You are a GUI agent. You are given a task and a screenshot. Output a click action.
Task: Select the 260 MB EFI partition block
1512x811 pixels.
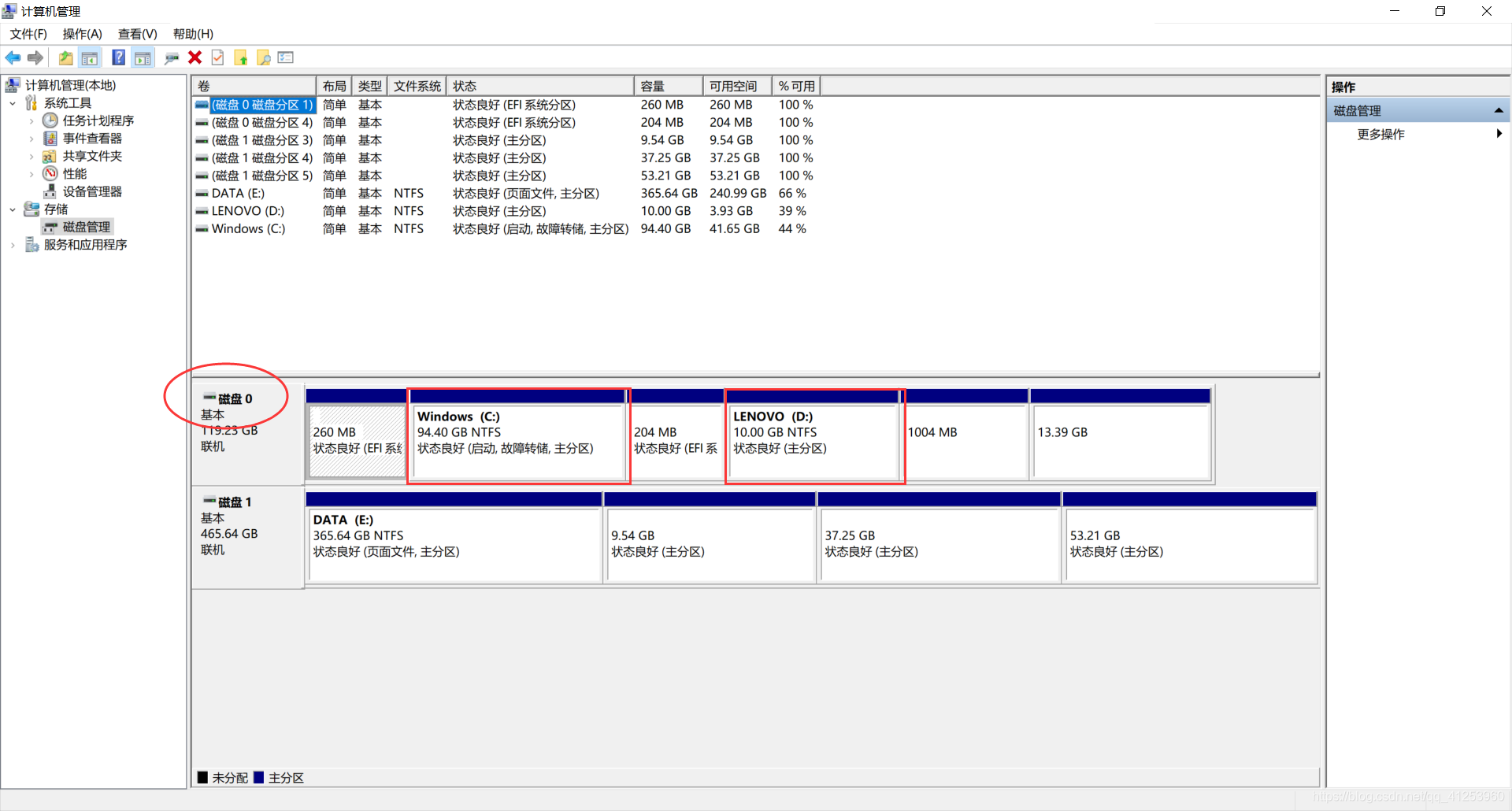[358, 435]
